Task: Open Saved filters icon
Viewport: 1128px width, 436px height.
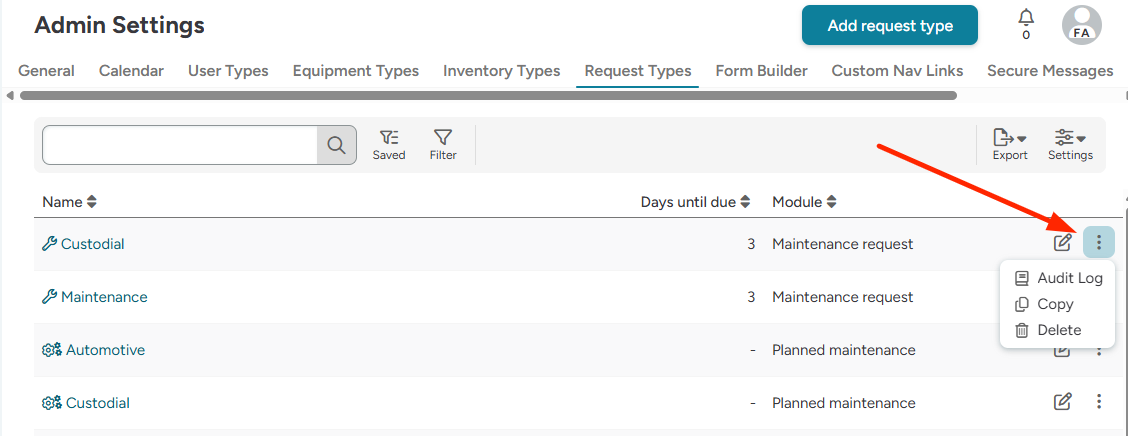Action: pos(389,145)
